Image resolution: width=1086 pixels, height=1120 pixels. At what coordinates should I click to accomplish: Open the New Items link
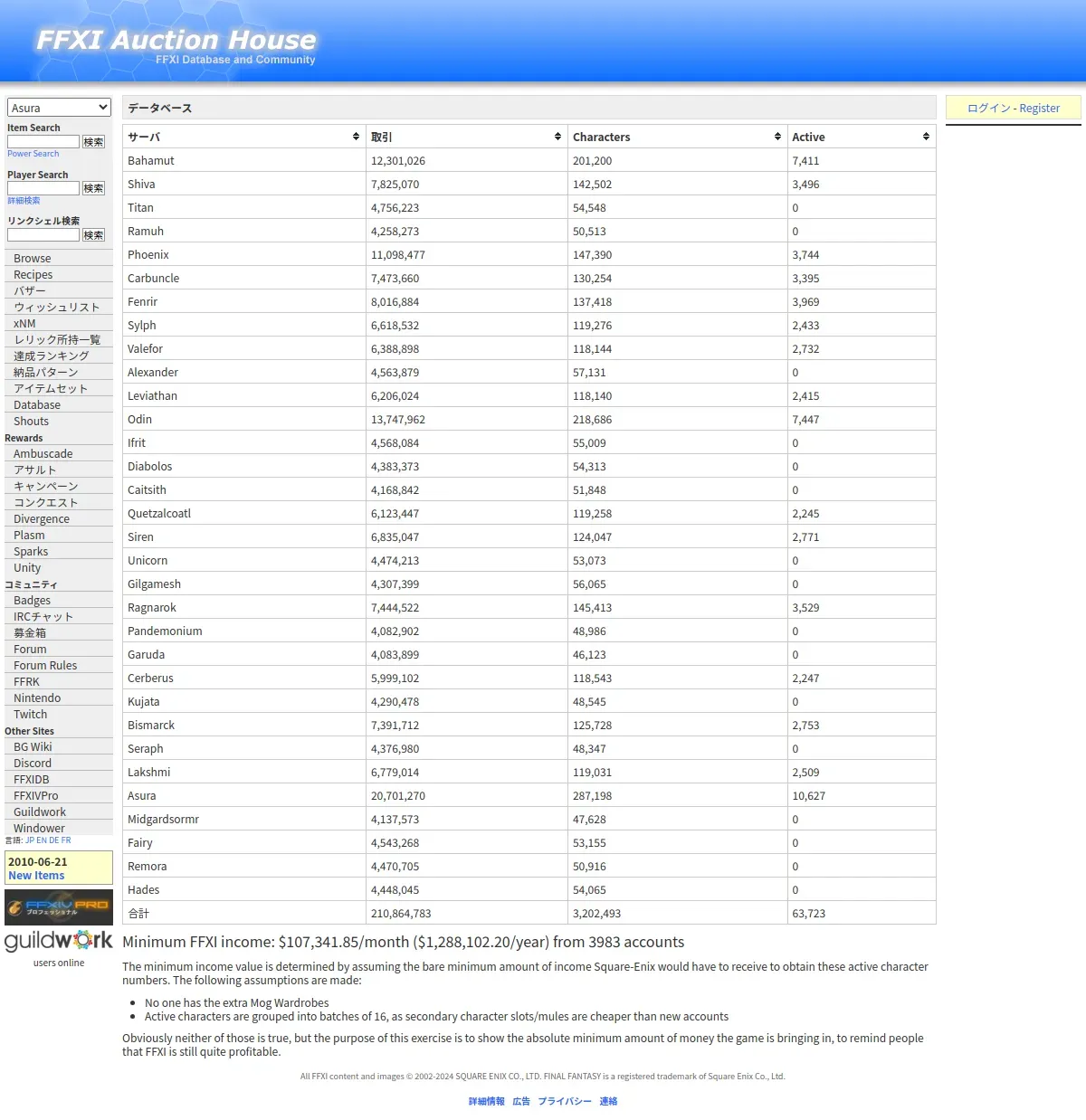[36, 875]
